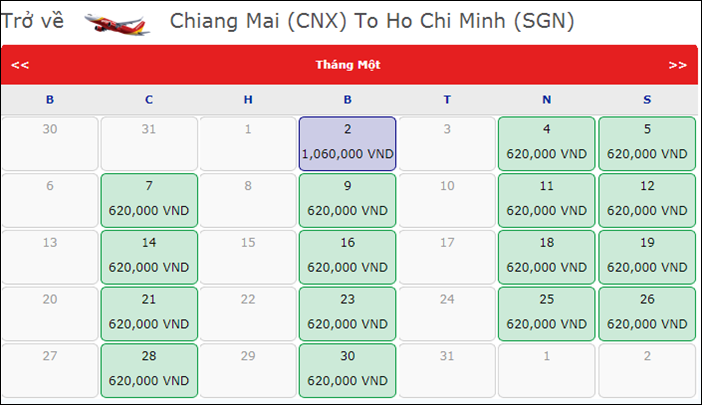Choose January 16 flight date
Viewport: 702px width, 405px height.
(347, 257)
